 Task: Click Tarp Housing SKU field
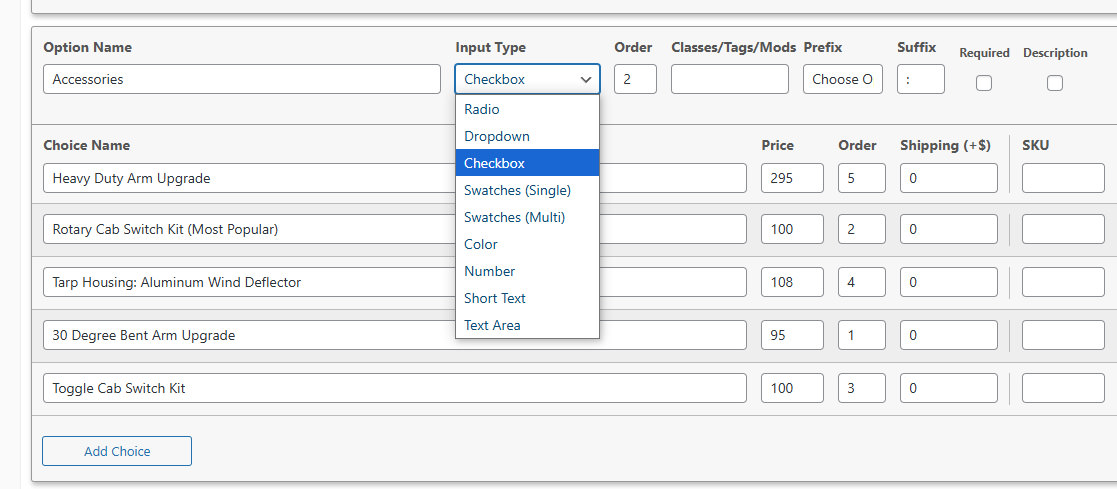pos(1064,282)
